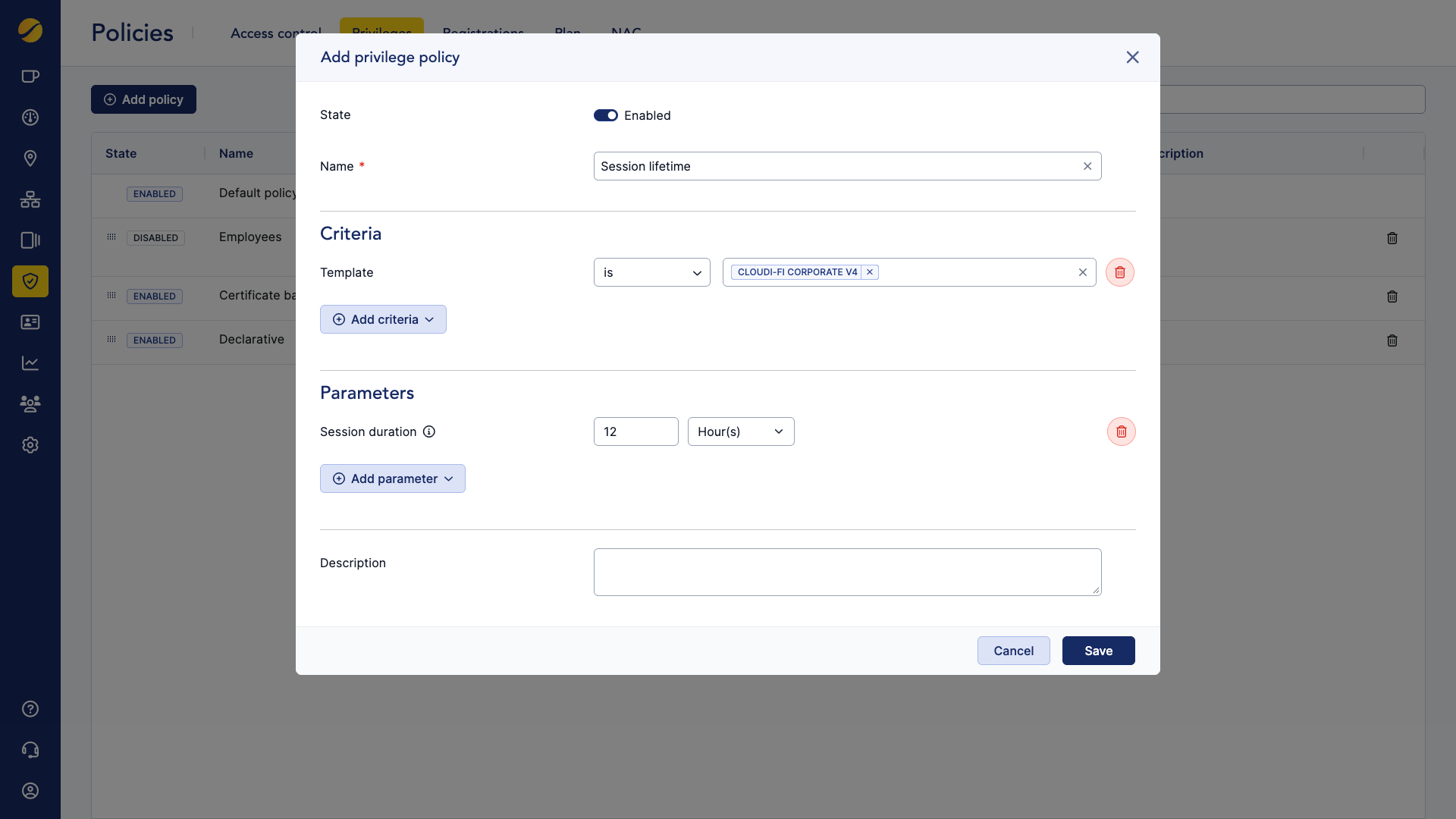The height and width of the screenshot is (819, 1456).
Task: Save the privilege policy
Action: (x=1099, y=651)
